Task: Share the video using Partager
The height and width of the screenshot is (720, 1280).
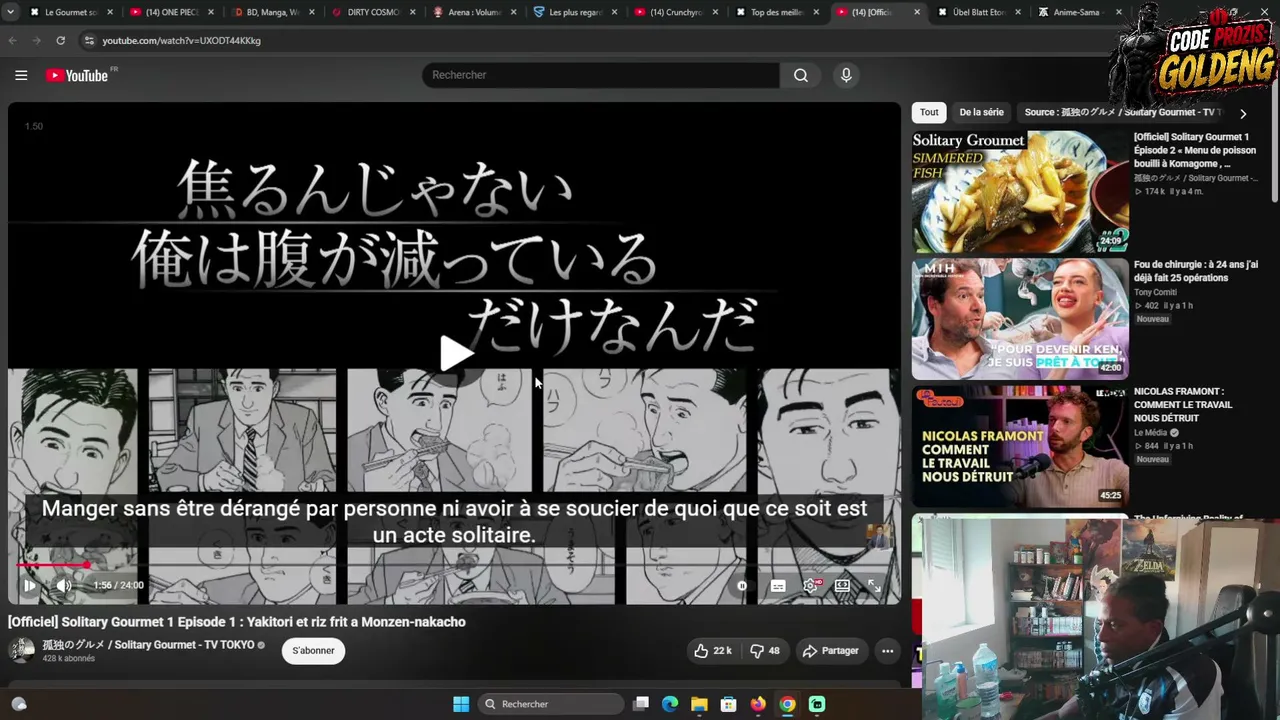Action: [830, 651]
